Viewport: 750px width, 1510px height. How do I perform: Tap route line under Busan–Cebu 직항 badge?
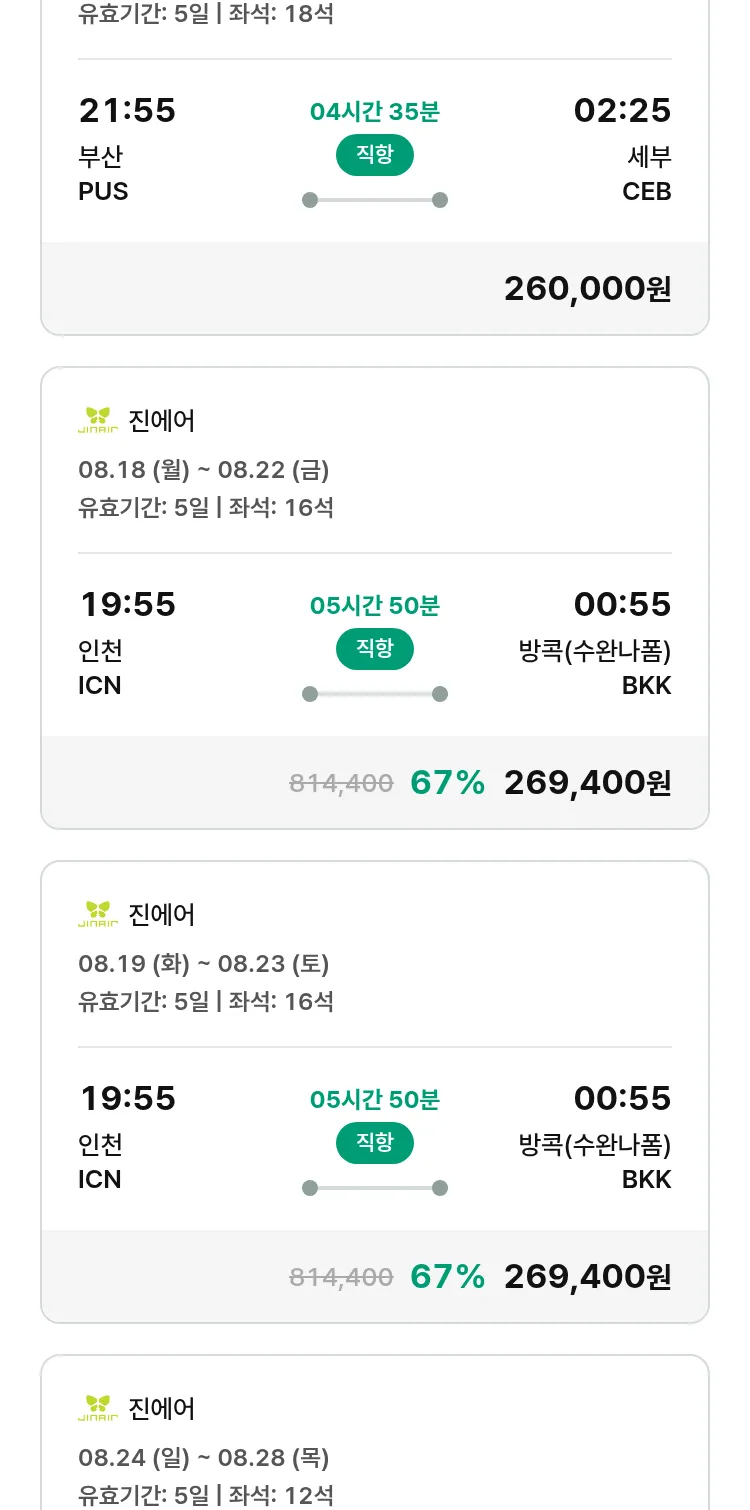(x=374, y=200)
